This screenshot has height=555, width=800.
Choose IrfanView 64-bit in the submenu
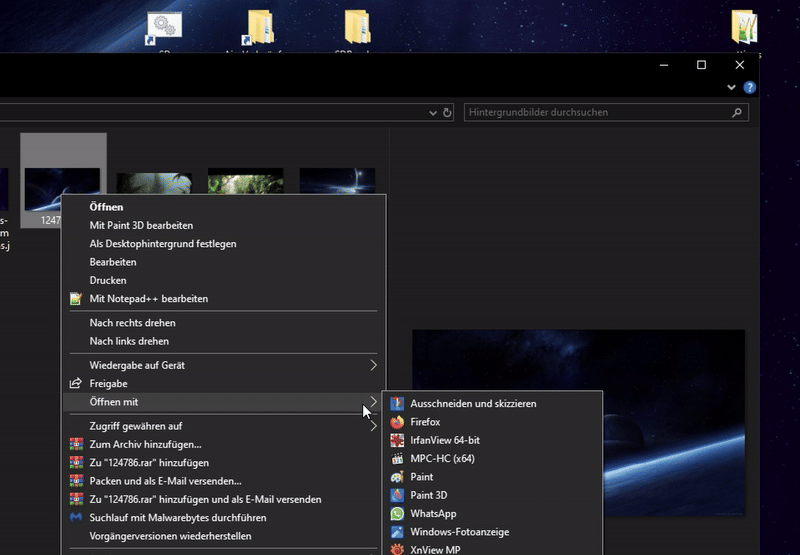(444, 440)
